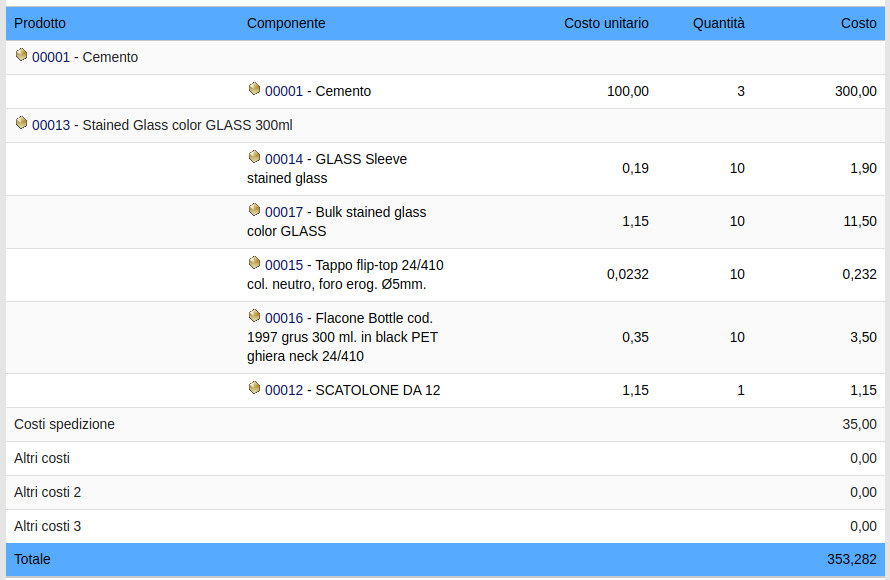This screenshot has height=580, width=890.
Task: Click the icon beside 00017 Bulk stained glass
Action: click(254, 211)
